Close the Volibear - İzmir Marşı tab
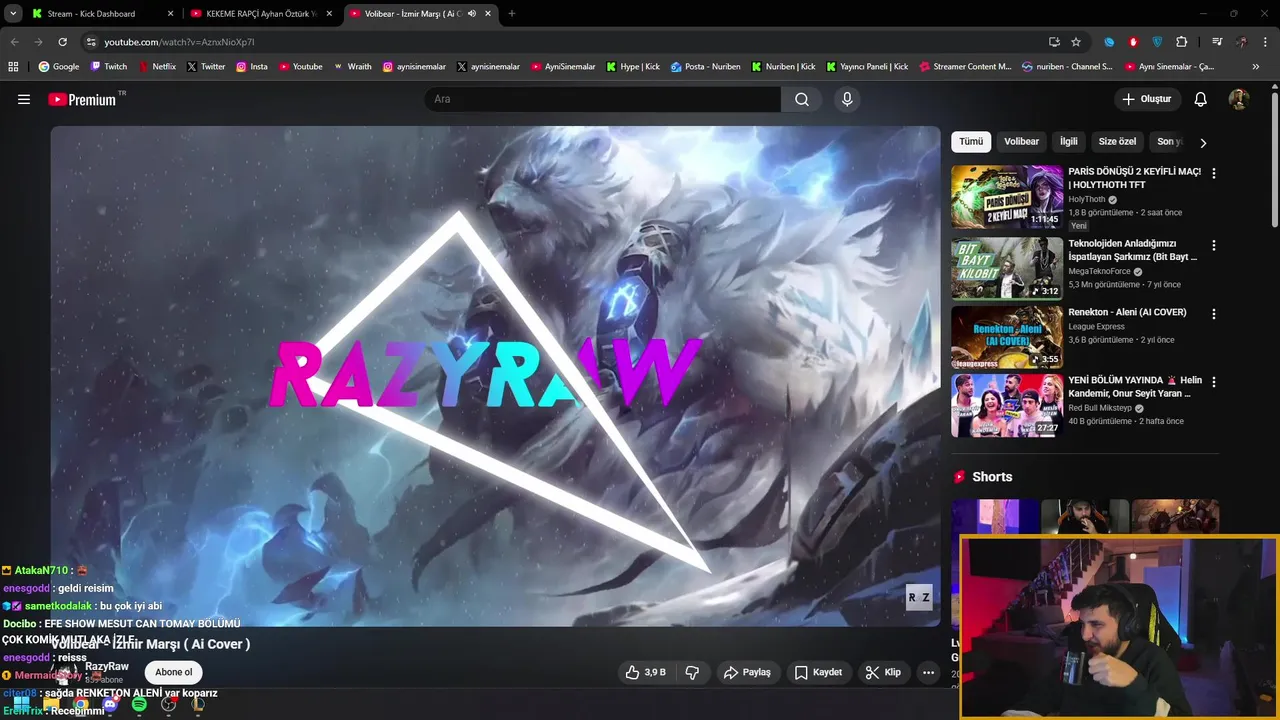The width and height of the screenshot is (1280, 720). 488,14
